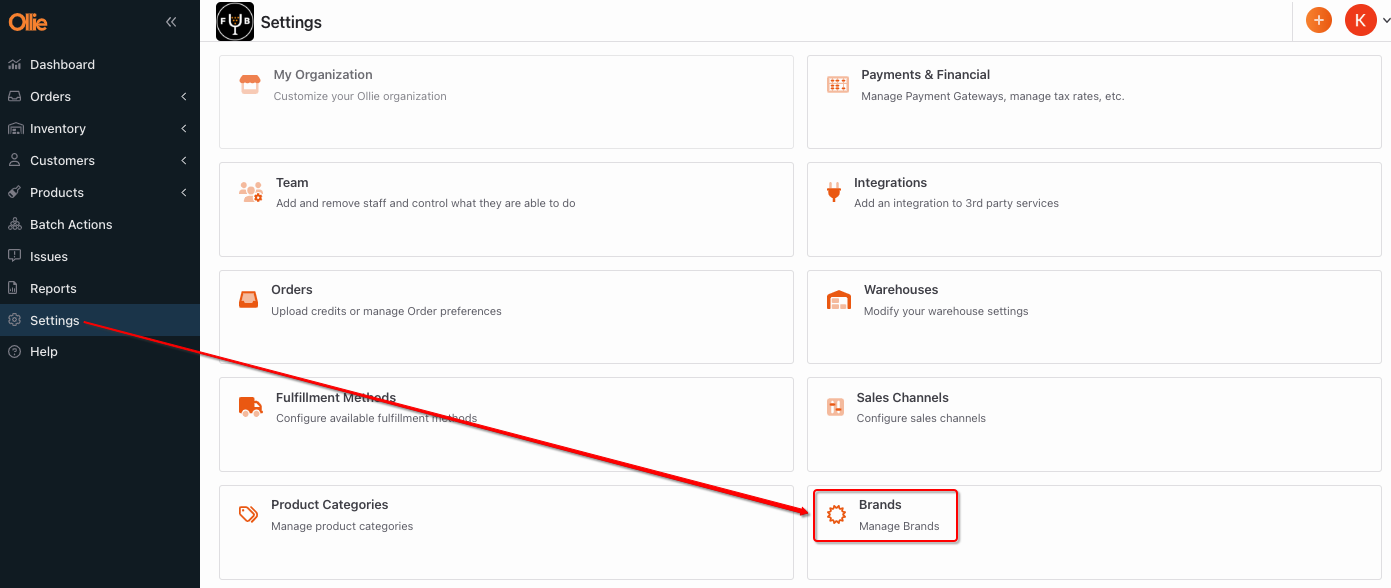Click the organization logo thumbnail beside Settings
1391x588 pixels.
235,21
